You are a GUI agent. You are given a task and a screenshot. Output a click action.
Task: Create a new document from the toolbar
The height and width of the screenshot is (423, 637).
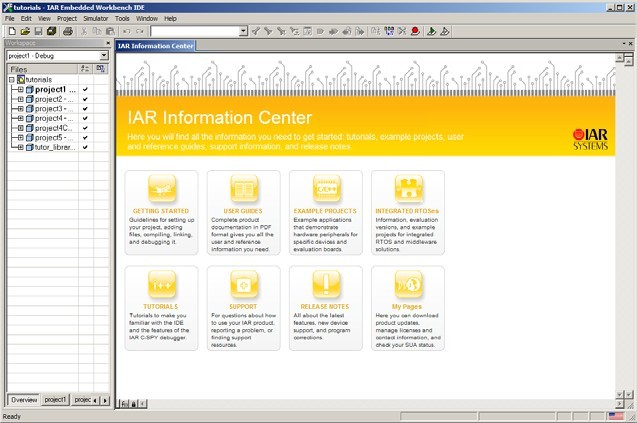point(12,31)
